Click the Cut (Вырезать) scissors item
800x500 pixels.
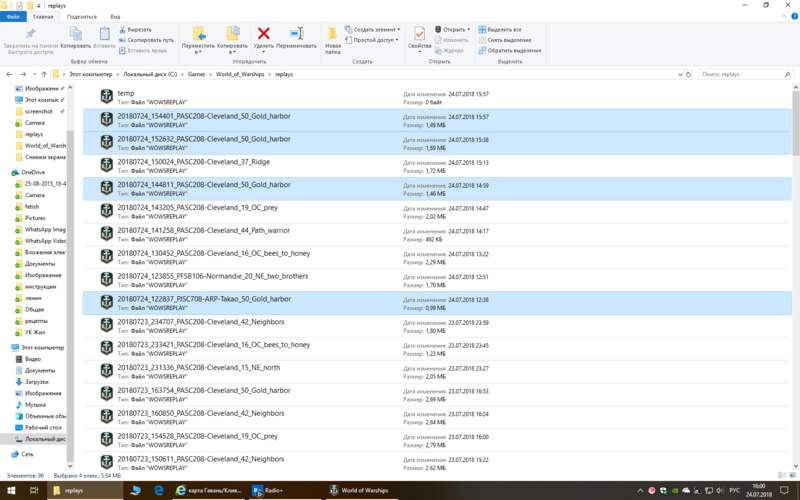pos(135,30)
